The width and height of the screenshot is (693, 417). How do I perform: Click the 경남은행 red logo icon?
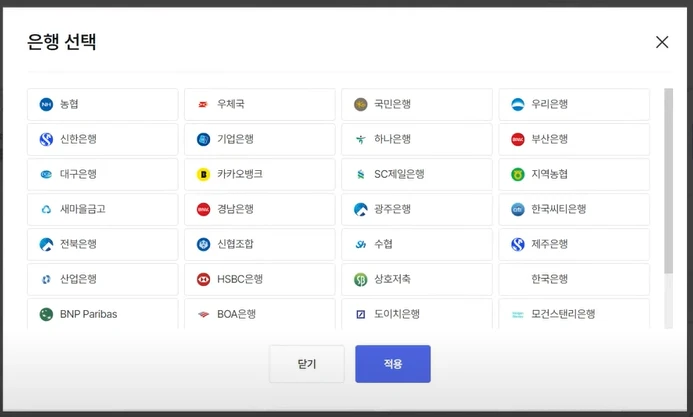click(x=203, y=209)
